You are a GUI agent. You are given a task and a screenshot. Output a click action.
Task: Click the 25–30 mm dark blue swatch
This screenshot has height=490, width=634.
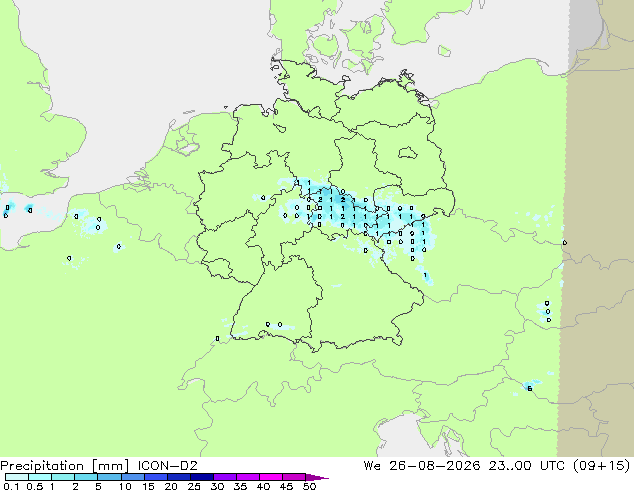[x=201, y=477]
